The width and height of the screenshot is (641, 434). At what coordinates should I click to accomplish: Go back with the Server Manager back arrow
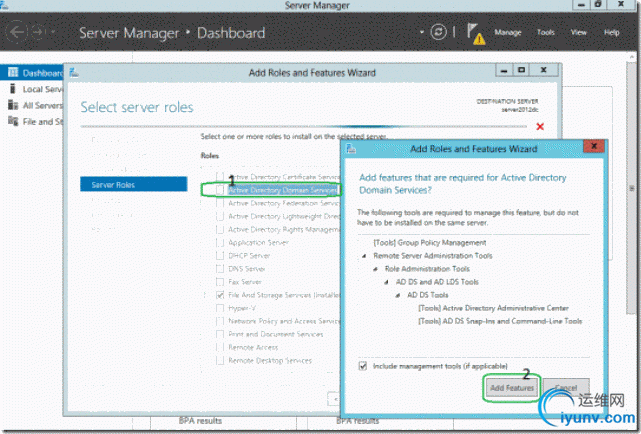(16, 32)
